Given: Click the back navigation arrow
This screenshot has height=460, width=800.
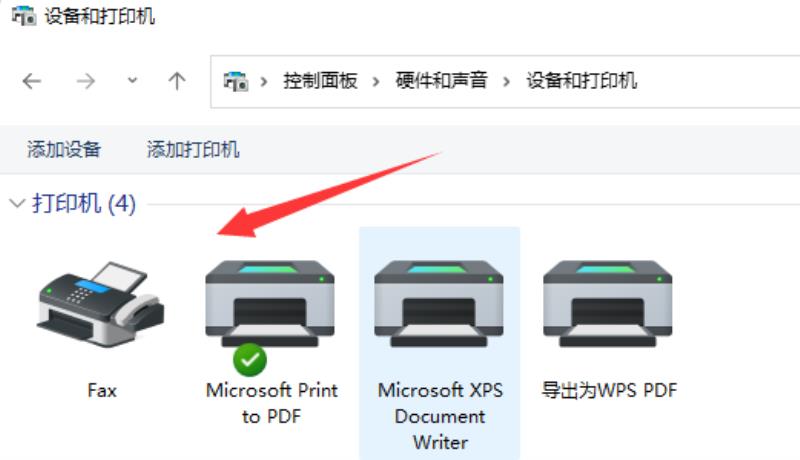Looking at the screenshot, I should coord(32,81).
